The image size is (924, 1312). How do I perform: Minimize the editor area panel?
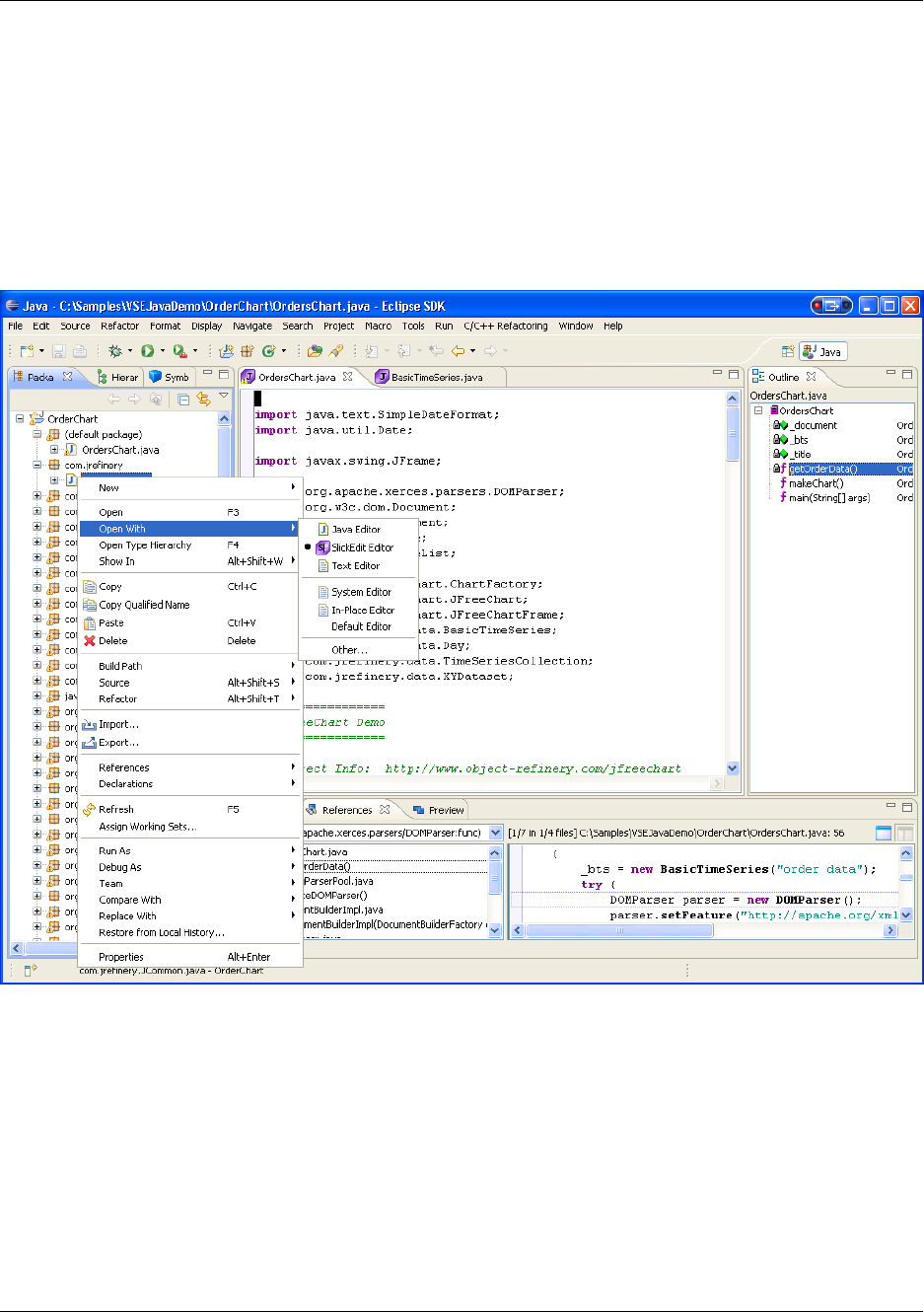[718, 375]
